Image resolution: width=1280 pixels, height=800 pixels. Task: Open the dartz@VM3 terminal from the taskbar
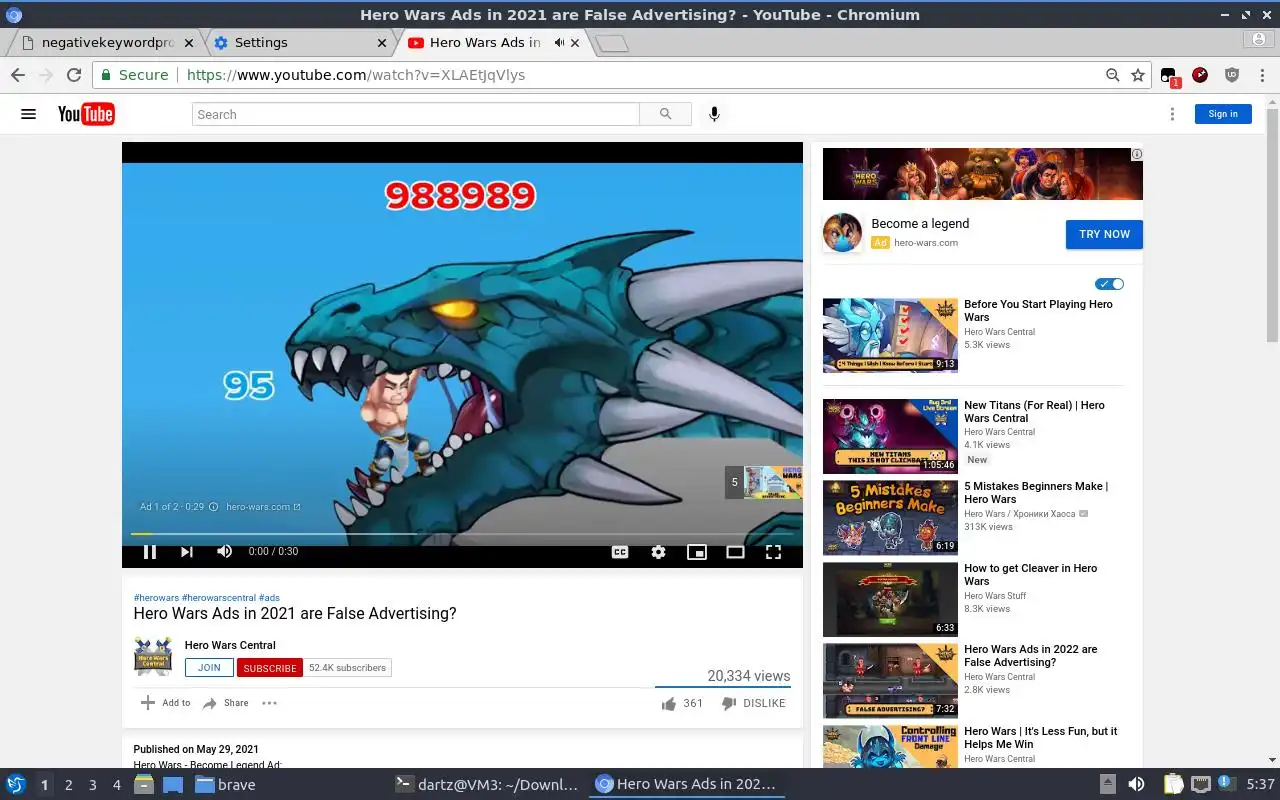coord(487,785)
